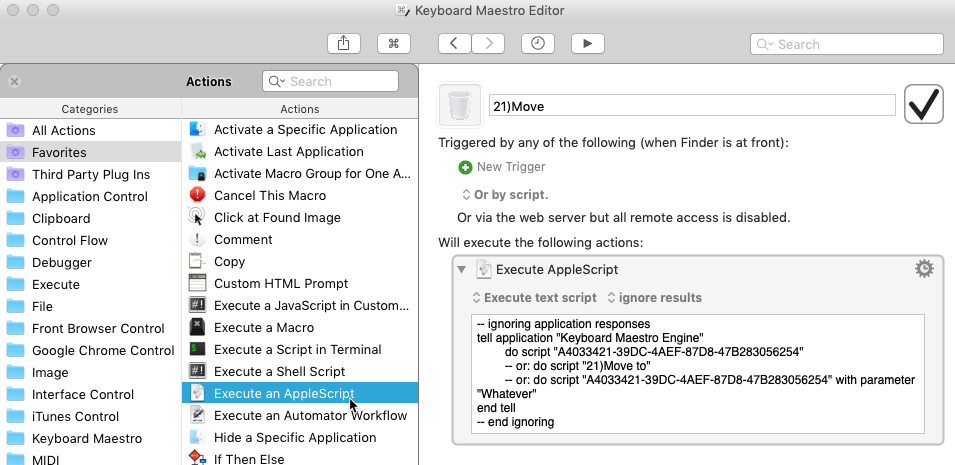Select 'Comment' action text
The width and height of the screenshot is (955, 465).
pyautogui.click(x=244, y=240)
